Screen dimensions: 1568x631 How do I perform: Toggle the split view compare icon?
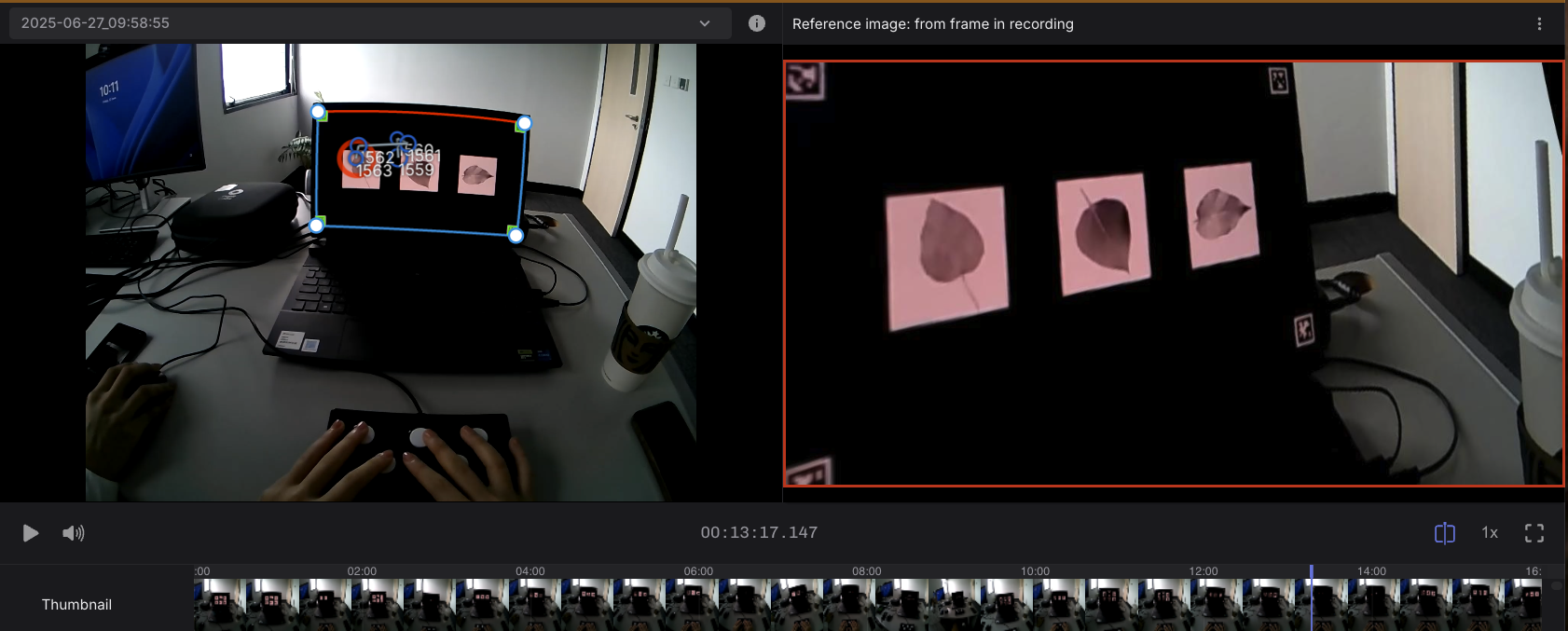(x=1444, y=533)
